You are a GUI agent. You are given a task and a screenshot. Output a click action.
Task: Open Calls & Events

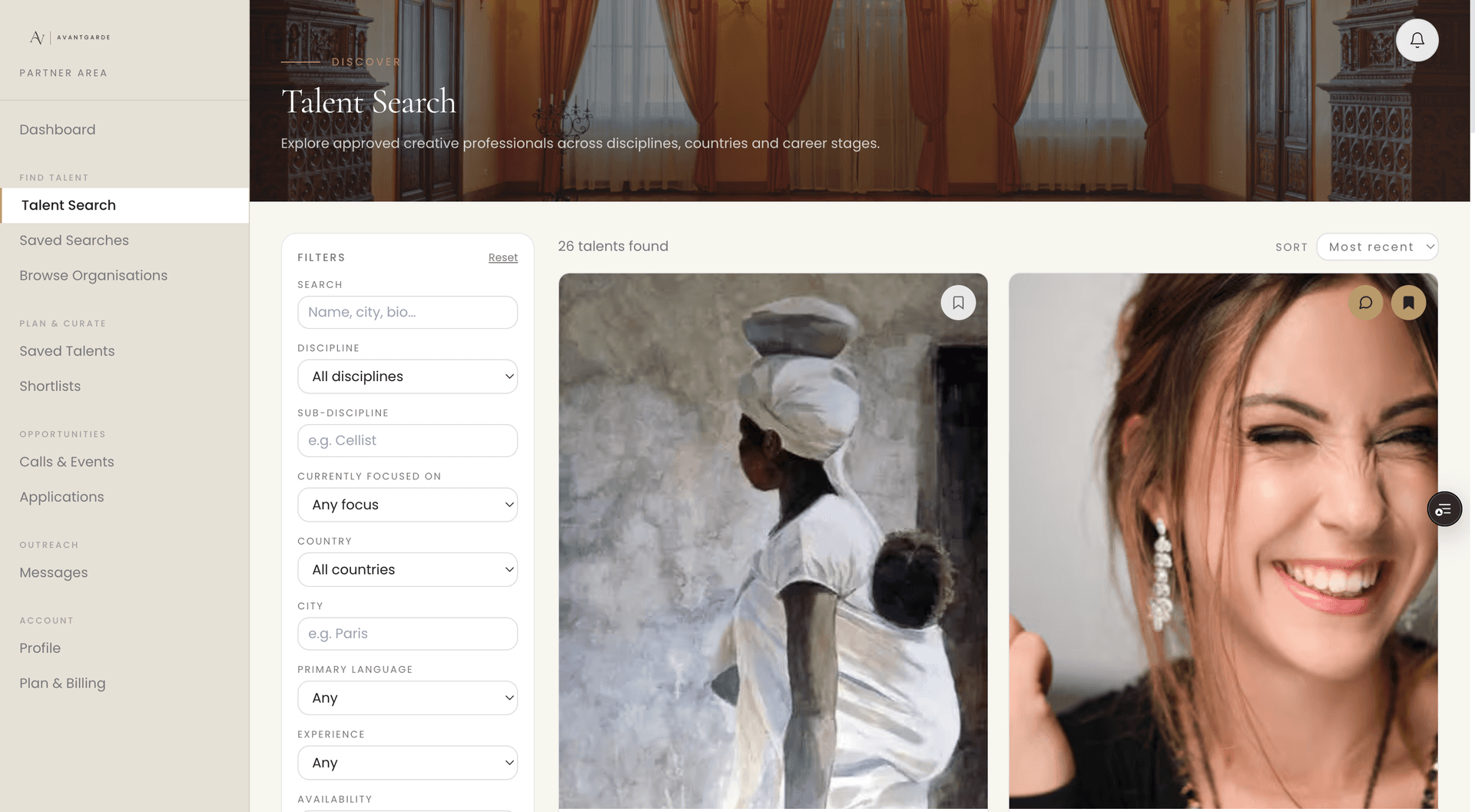67,462
